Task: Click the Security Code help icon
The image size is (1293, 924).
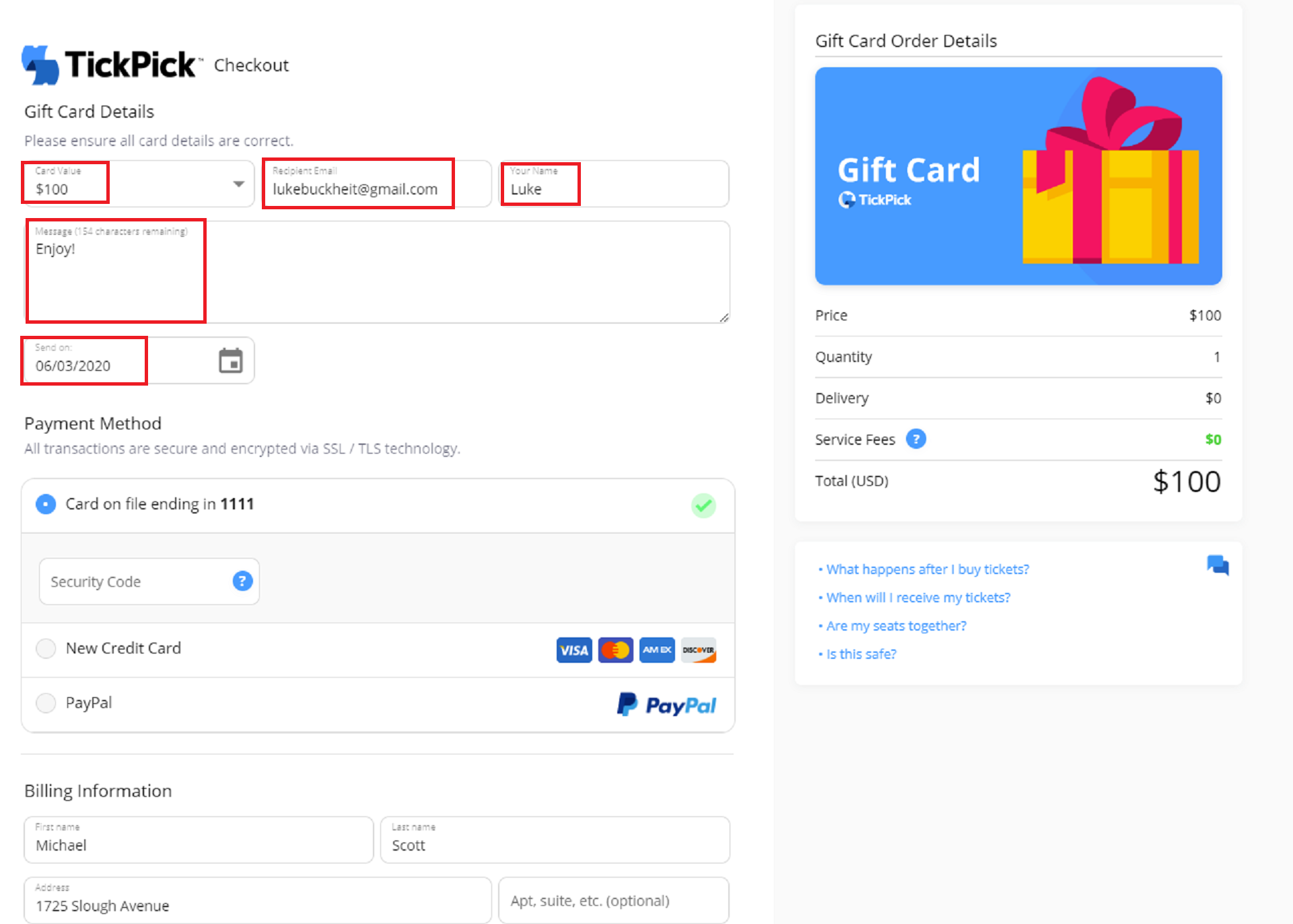Action: (x=242, y=581)
